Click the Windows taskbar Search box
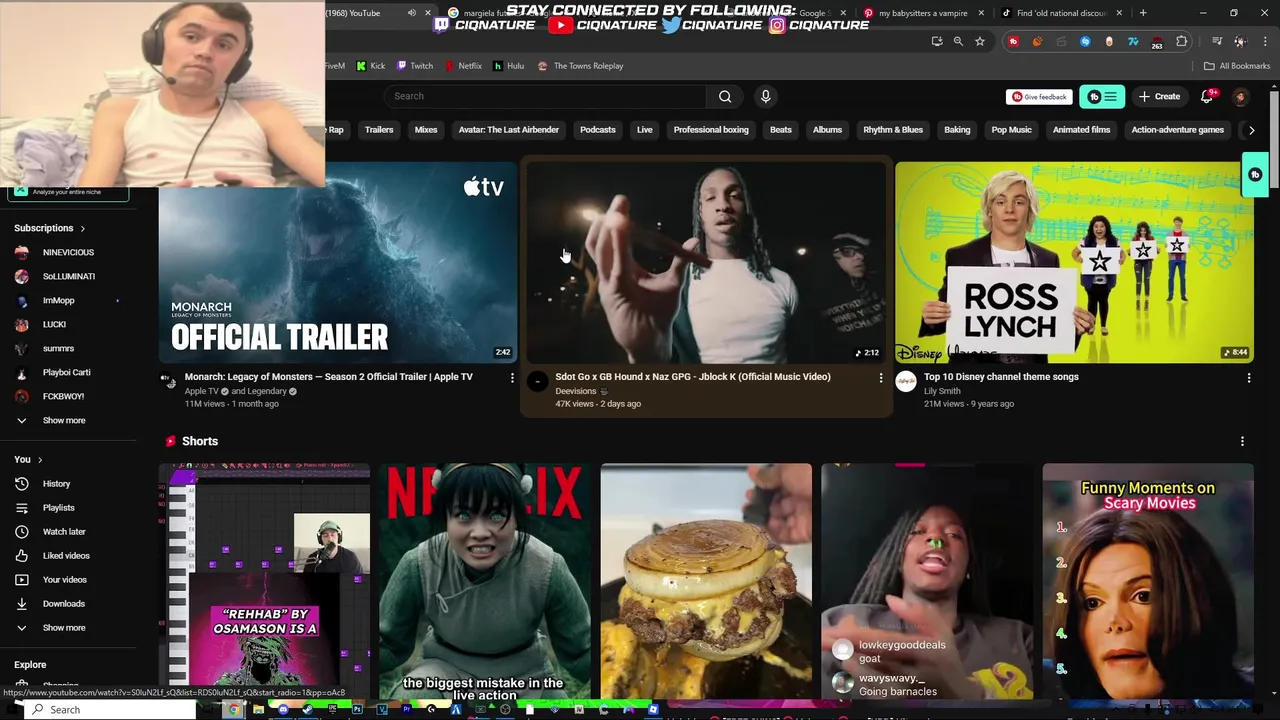The width and height of the screenshot is (1280, 720). (x=108, y=710)
